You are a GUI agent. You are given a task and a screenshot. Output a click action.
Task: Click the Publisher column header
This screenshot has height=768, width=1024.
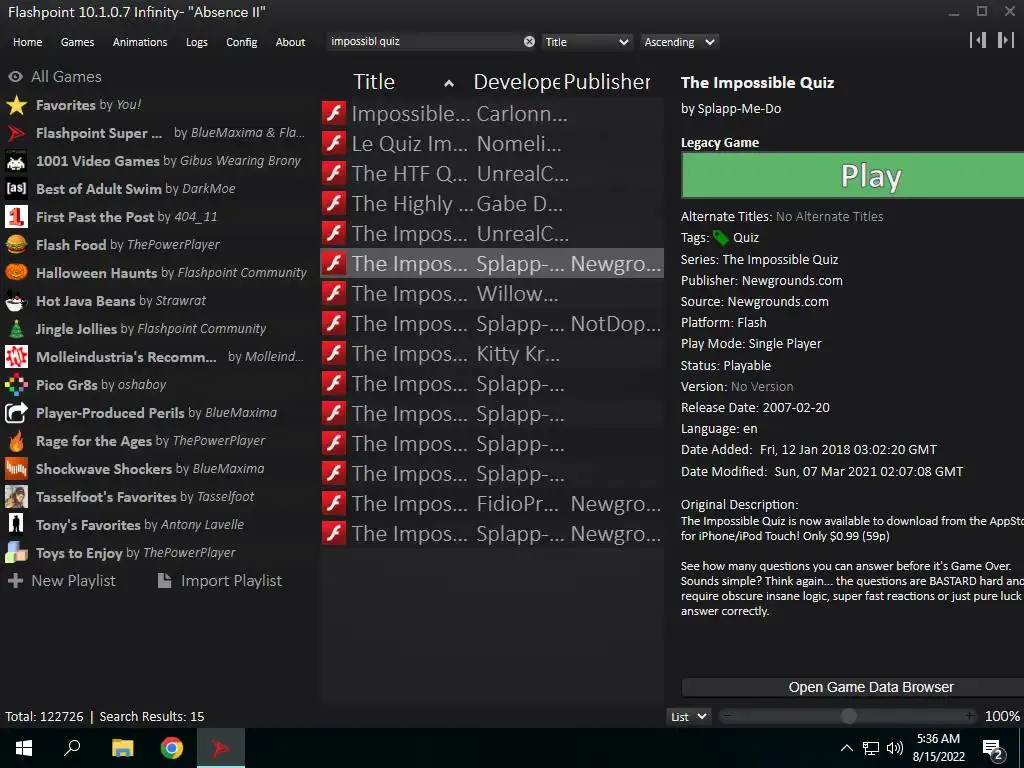click(607, 82)
